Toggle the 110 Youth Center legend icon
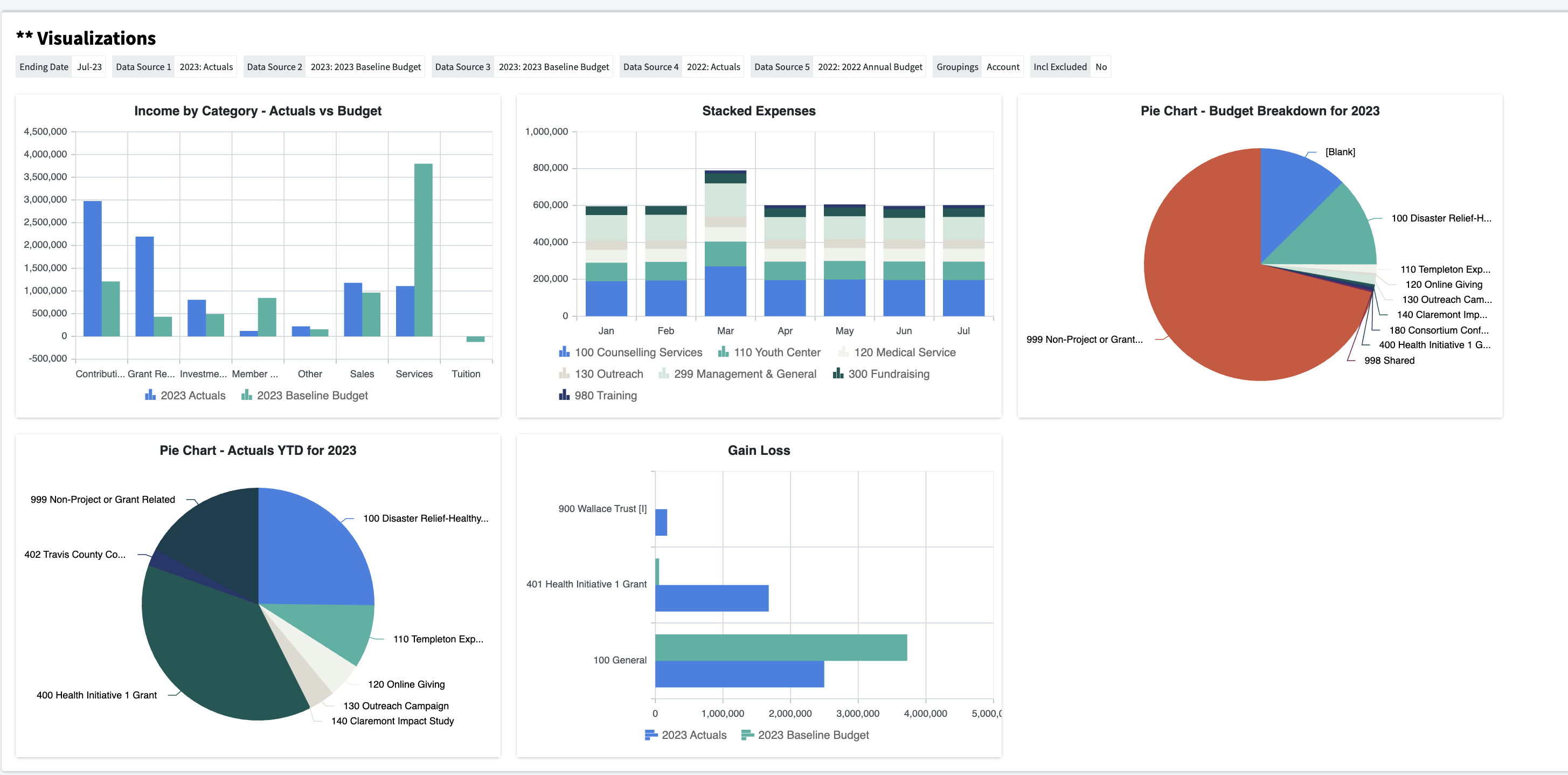This screenshot has width=1568, height=775. (723, 352)
